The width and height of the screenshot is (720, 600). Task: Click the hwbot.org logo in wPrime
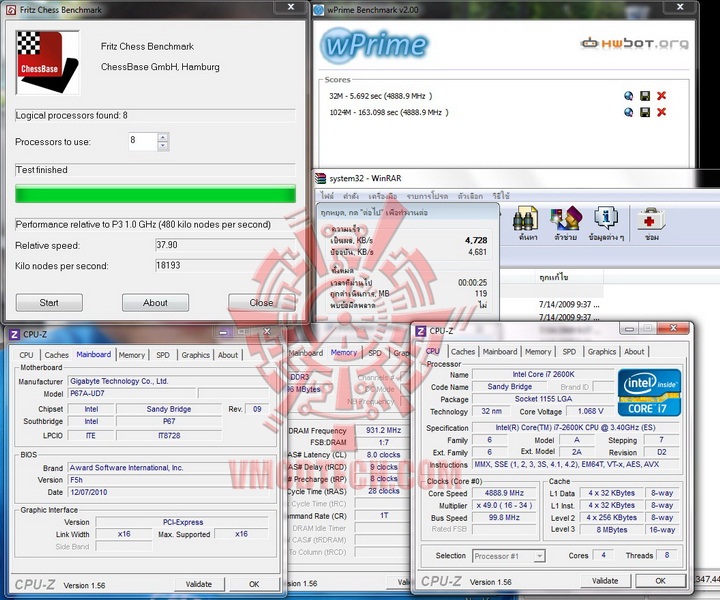click(x=635, y=44)
